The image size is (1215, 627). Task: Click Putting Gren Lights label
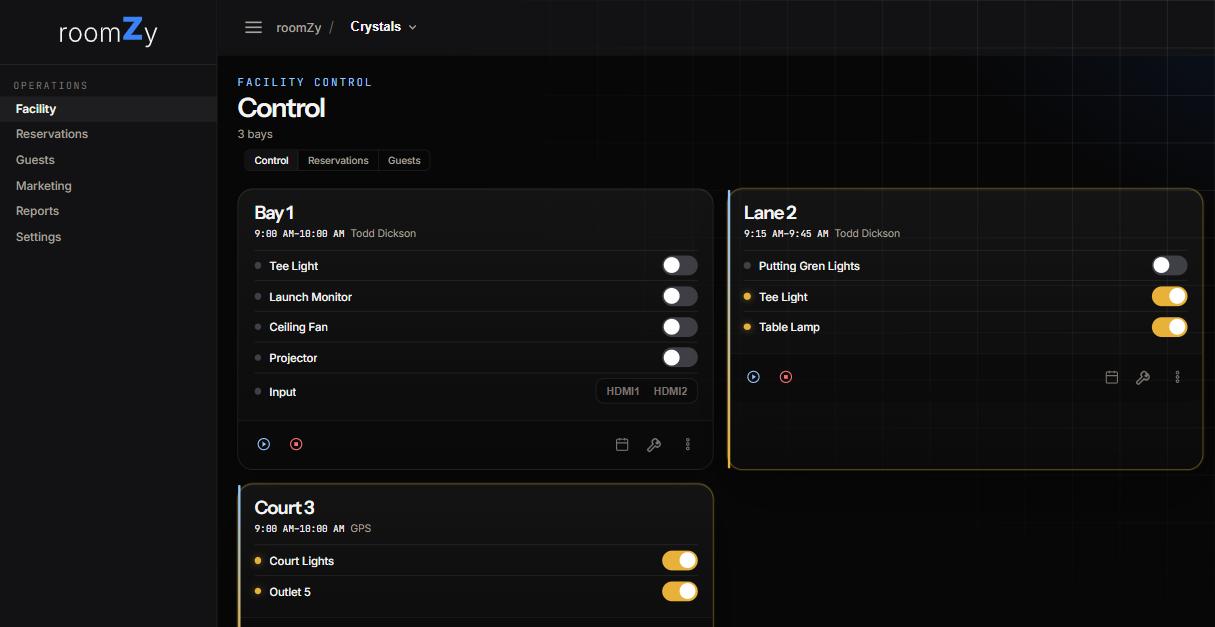tap(809, 266)
